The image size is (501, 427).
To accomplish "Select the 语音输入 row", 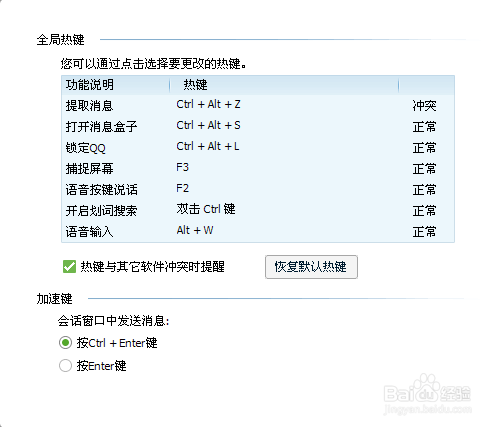I will [x=258, y=231].
